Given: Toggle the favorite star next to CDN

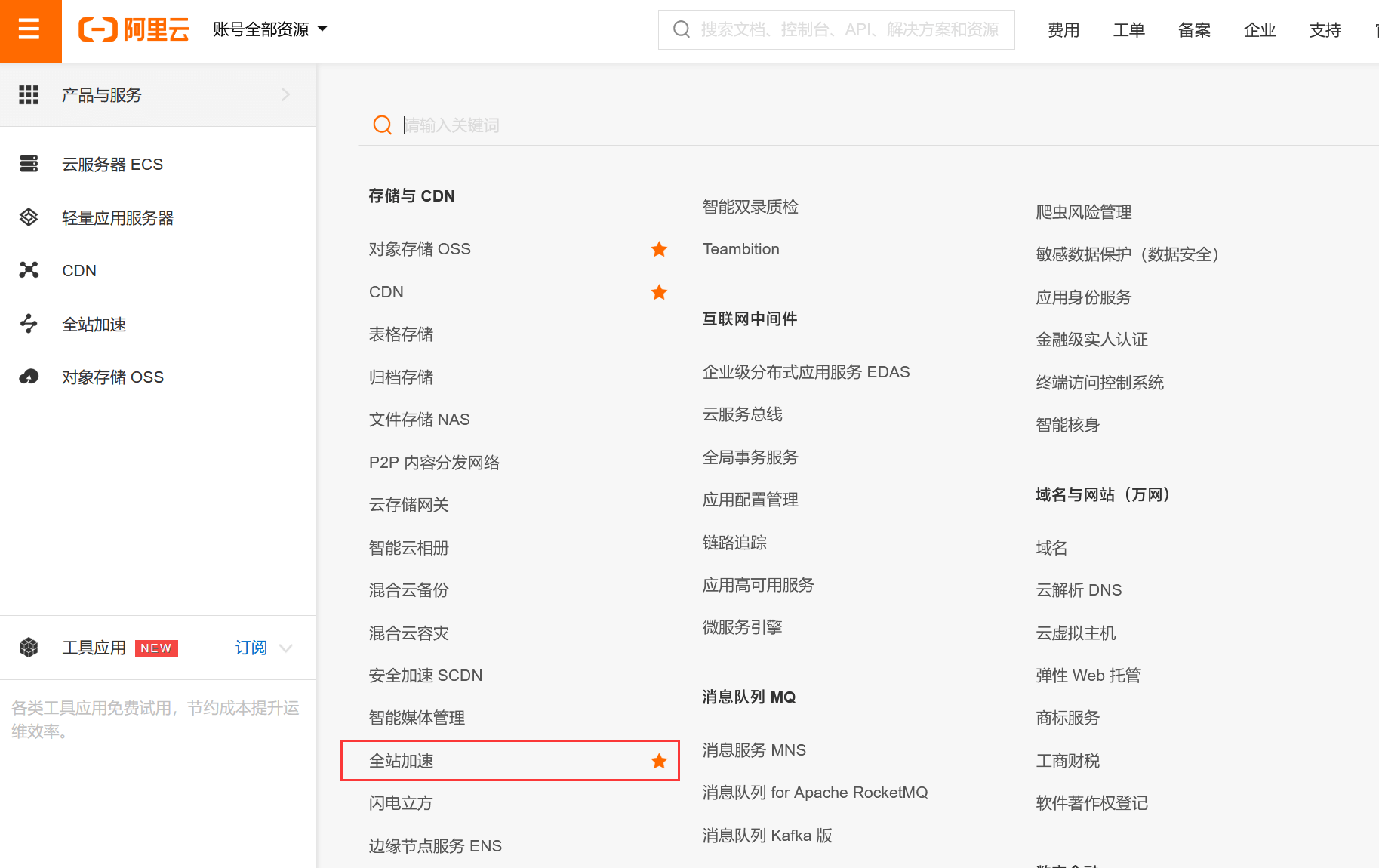Looking at the screenshot, I should coord(659,292).
